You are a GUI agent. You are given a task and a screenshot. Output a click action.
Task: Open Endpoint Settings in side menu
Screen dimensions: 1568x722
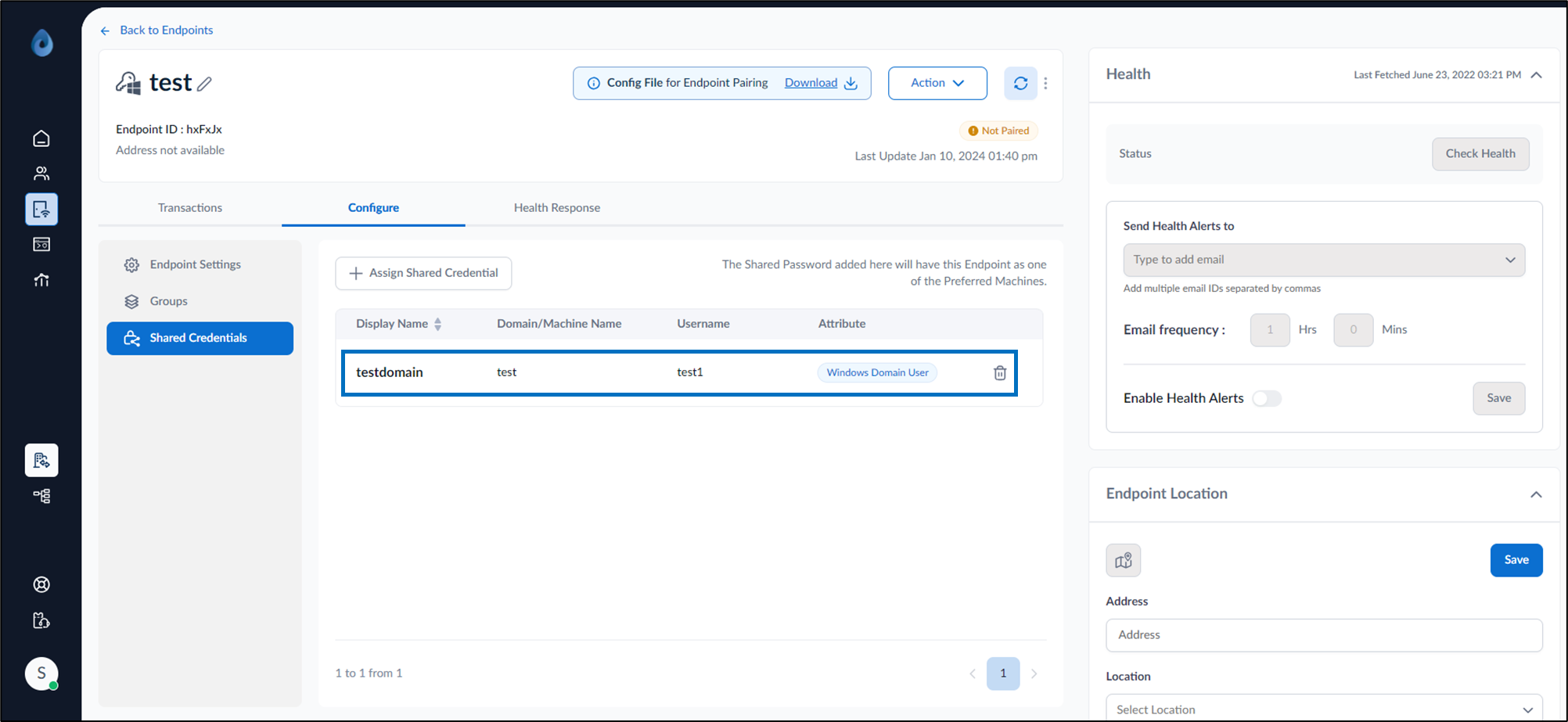tap(196, 264)
